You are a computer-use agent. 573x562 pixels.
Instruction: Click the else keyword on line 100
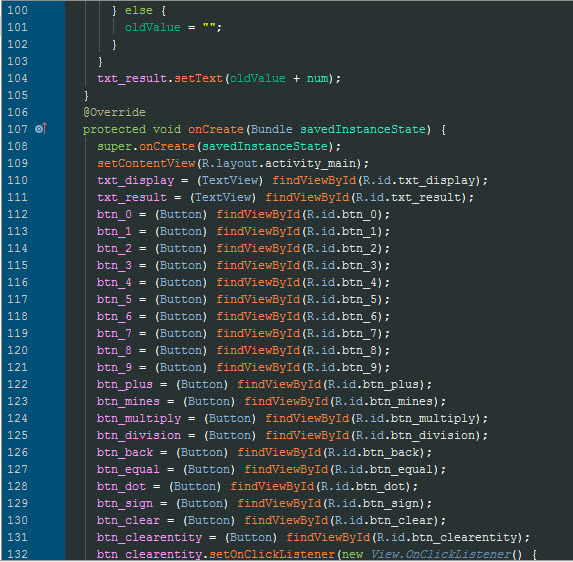point(138,10)
